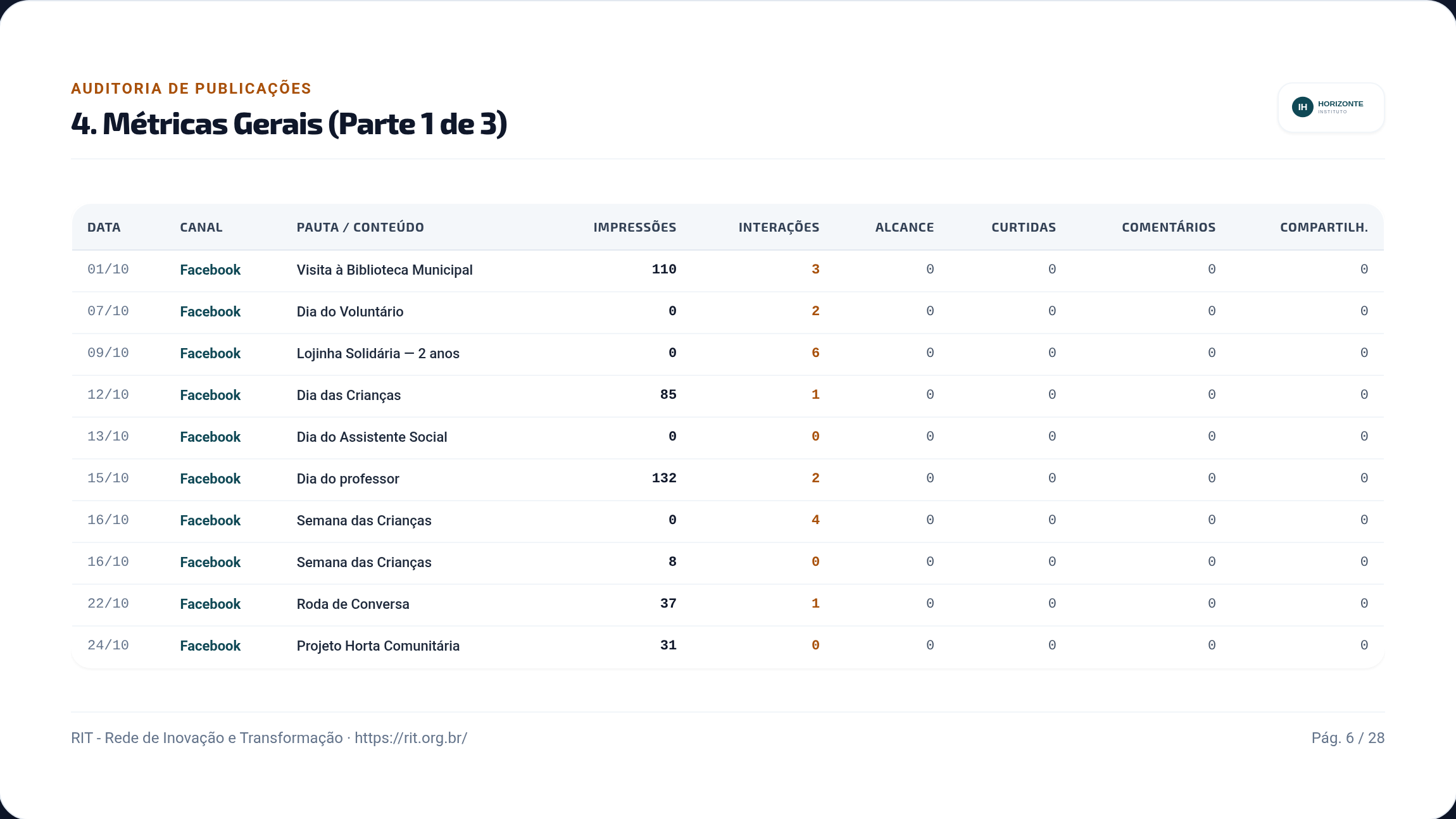Click the heading 4. Métricas Gerais (Parte 1 de 3)
The image size is (1456, 819).
coord(289,124)
